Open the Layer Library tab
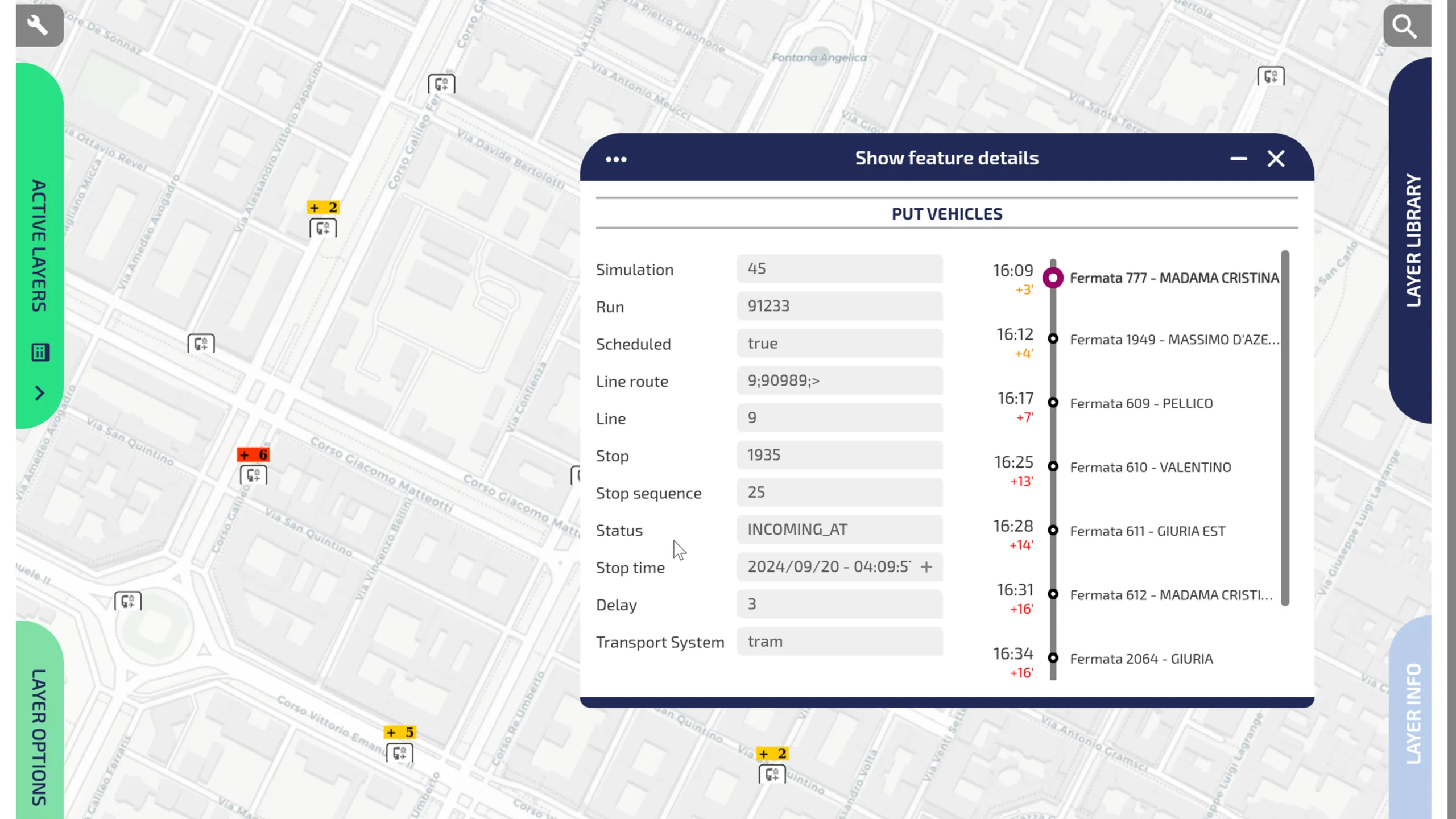Screen dimensions: 1456x819 [x=1413, y=240]
